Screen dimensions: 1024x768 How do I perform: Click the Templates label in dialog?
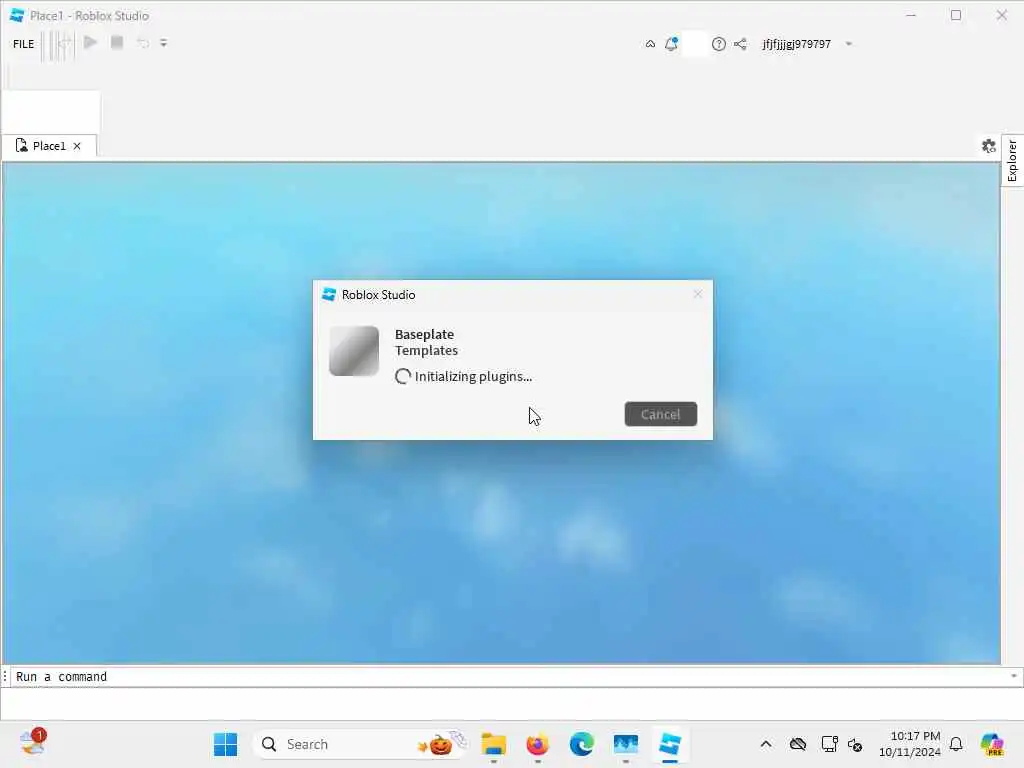coord(426,351)
